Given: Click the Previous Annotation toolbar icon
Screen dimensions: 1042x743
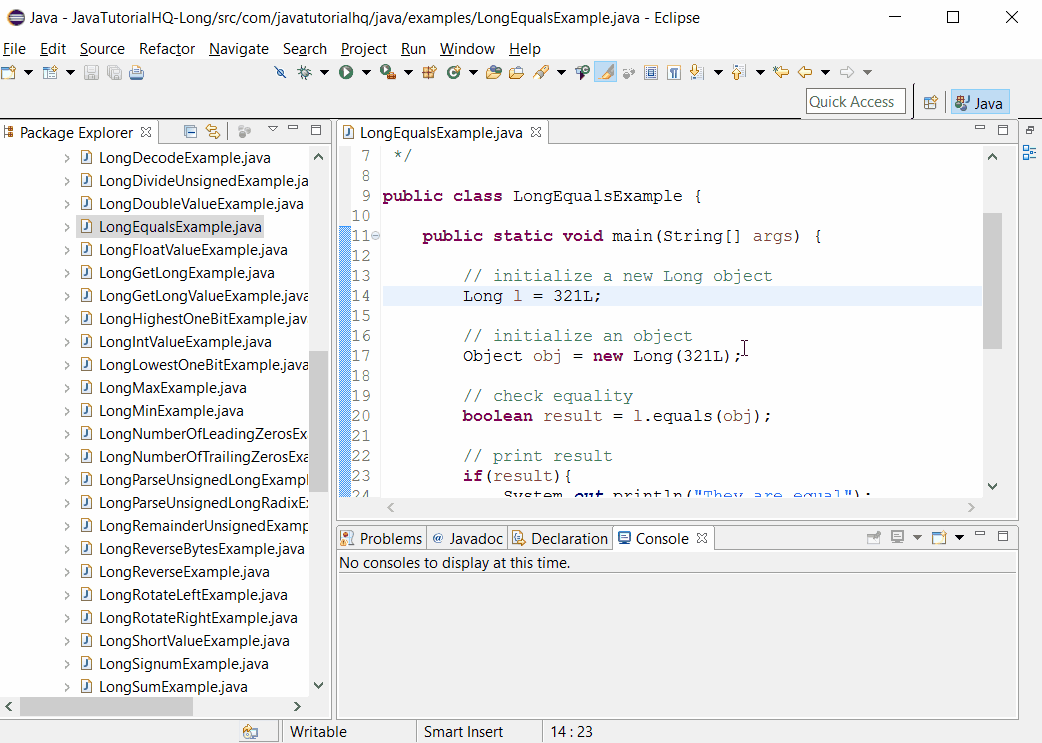Looking at the screenshot, I should (x=738, y=72).
